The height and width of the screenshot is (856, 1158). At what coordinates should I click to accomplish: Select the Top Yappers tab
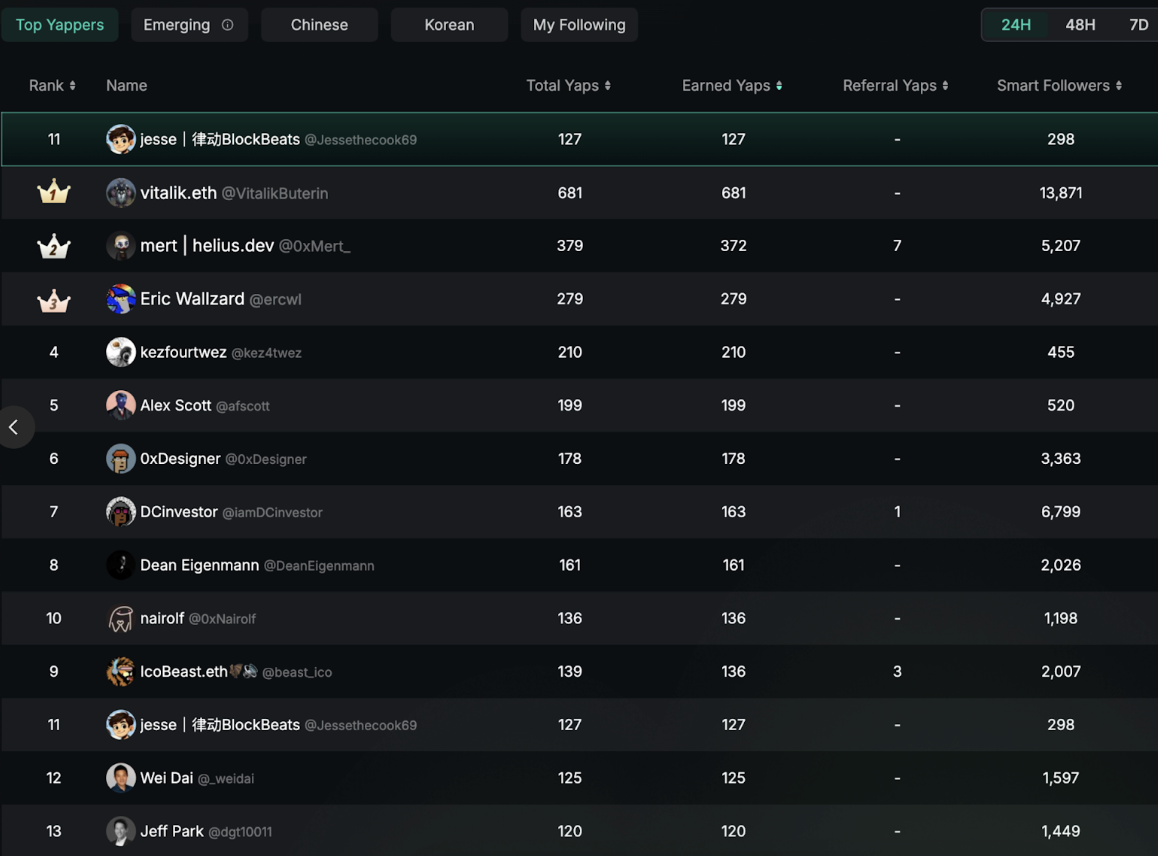(60, 25)
